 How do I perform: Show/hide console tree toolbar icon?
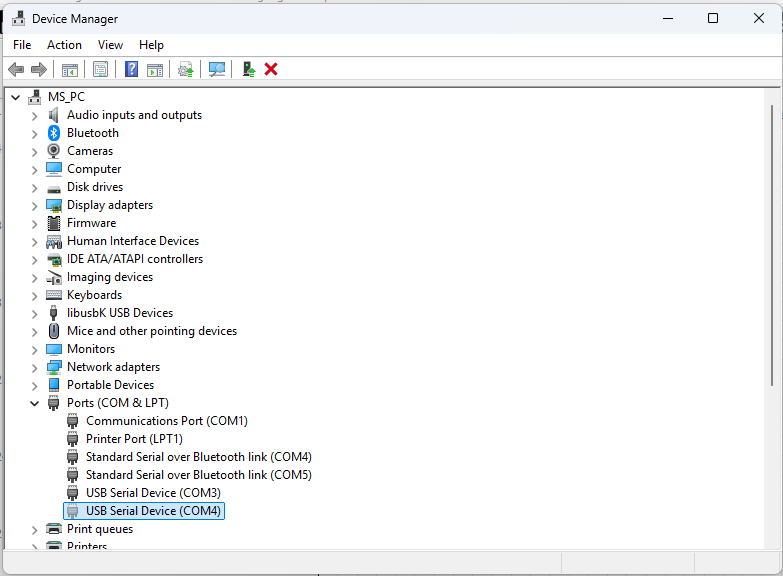(x=69, y=69)
